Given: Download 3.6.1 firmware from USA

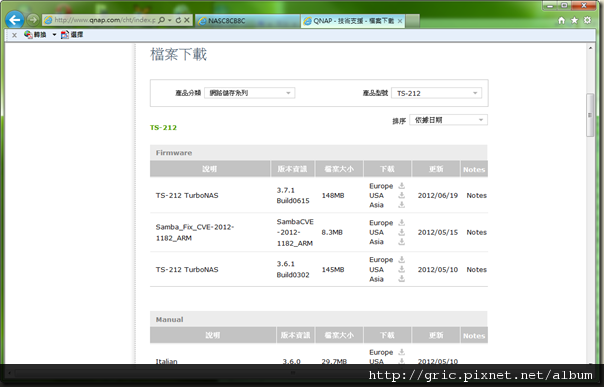Looking at the screenshot, I should [x=401, y=269].
